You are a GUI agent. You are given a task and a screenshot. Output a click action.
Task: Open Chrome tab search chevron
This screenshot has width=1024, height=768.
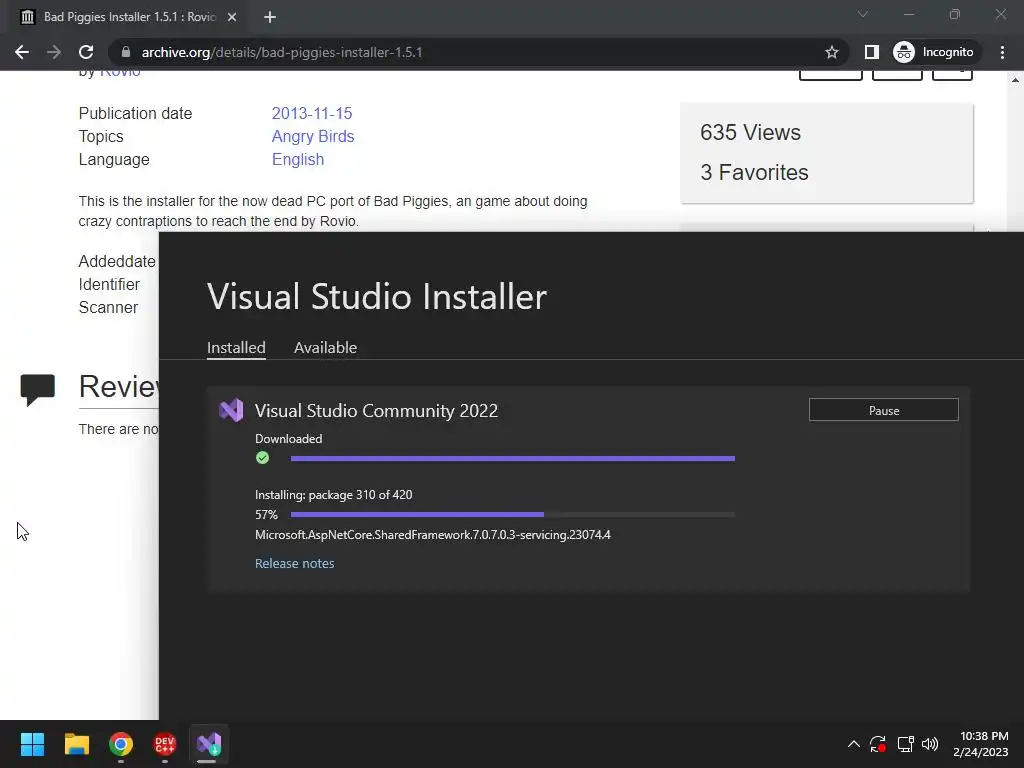tap(863, 14)
